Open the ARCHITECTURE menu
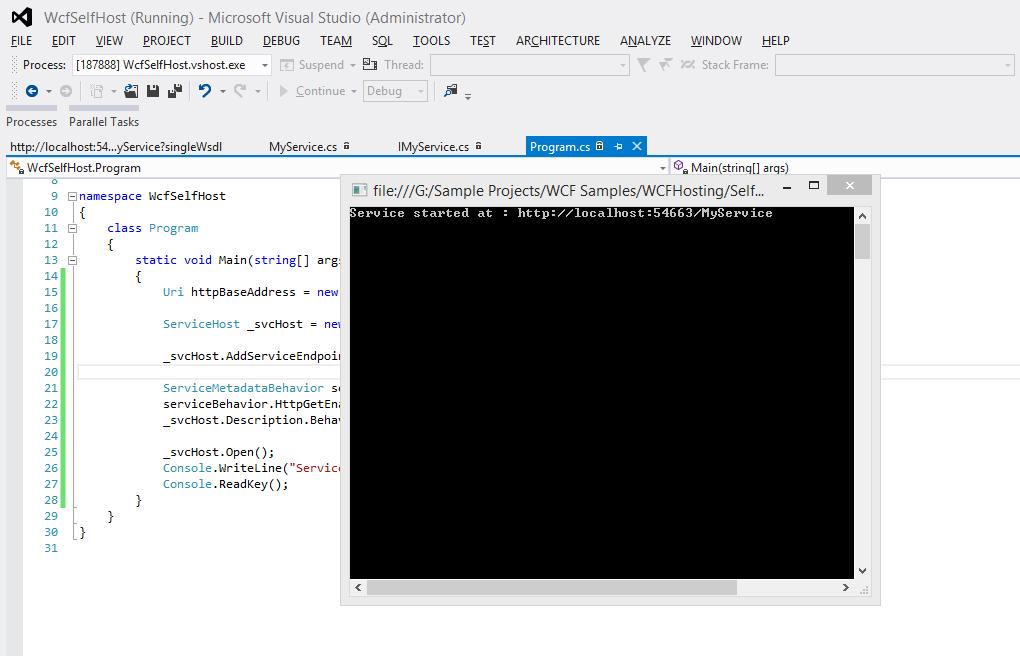Image resolution: width=1020 pixels, height=656 pixels. coord(558,40)
